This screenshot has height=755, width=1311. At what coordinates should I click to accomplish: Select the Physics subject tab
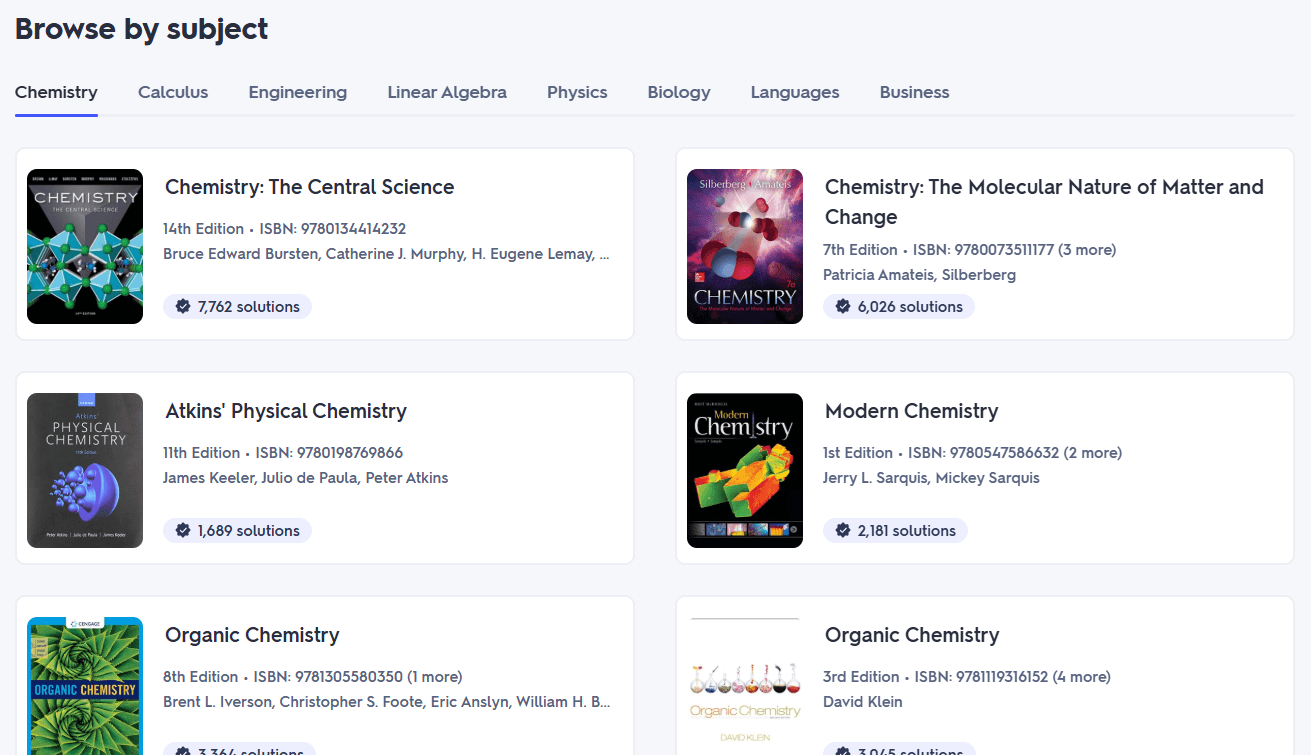577,92
